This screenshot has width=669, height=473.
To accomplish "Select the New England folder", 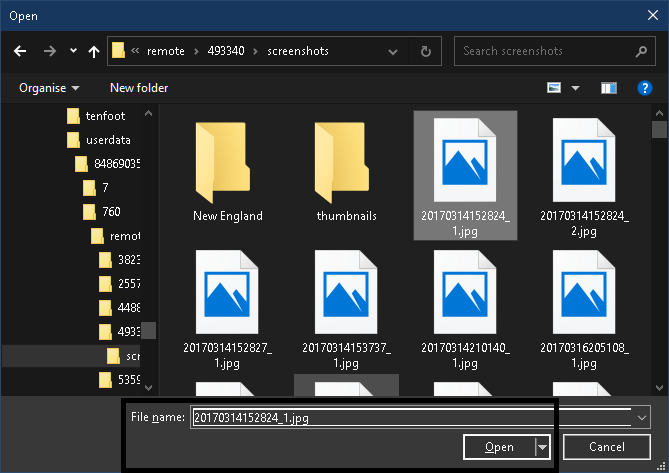I will click(x=227, y=172).
